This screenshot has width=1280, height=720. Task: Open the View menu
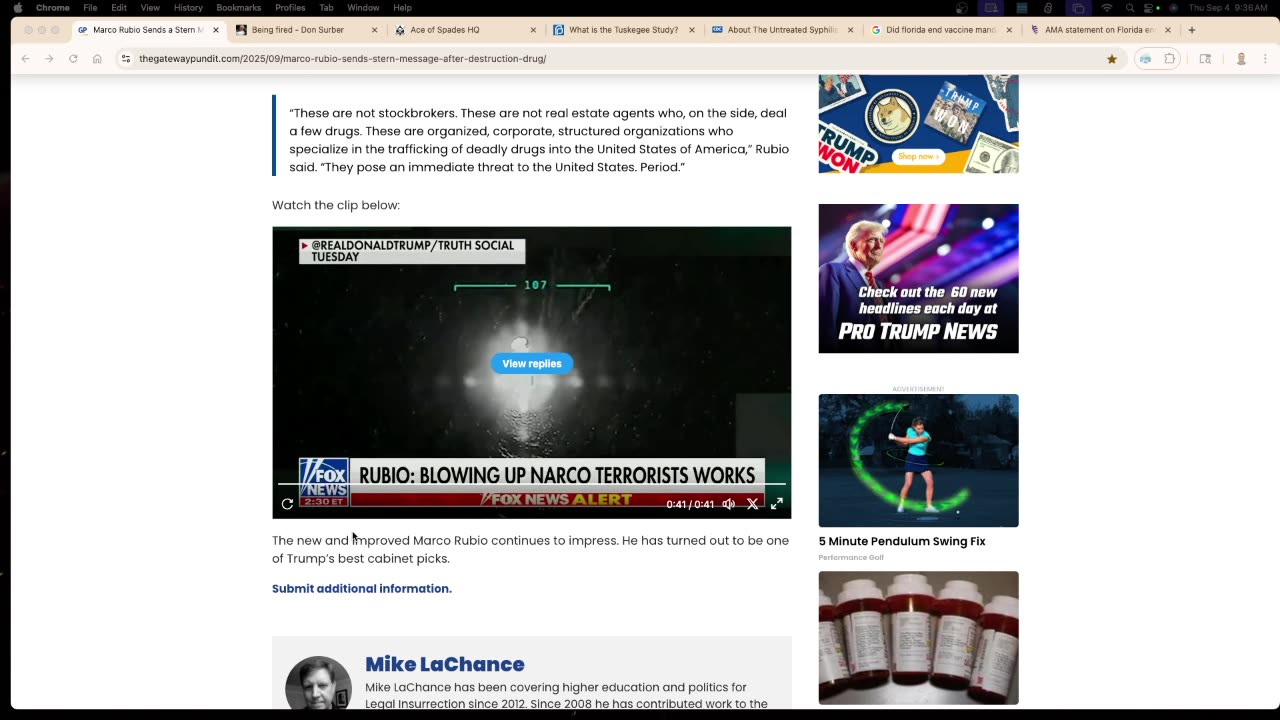pyautogui.click(x=150, y=8)
